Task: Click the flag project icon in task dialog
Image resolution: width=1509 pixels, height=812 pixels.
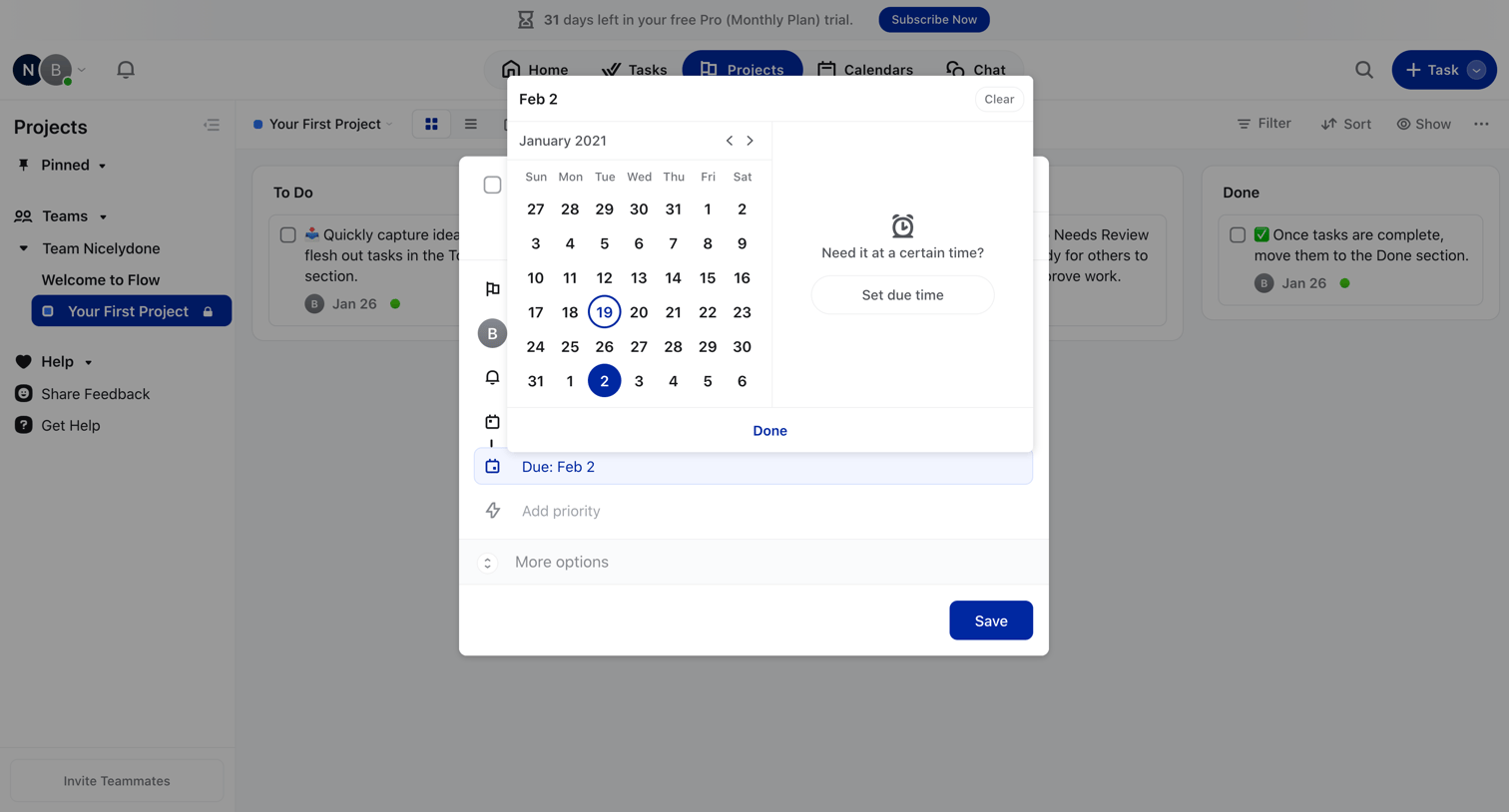Action: pyautogui.click(x=492, y=289)
